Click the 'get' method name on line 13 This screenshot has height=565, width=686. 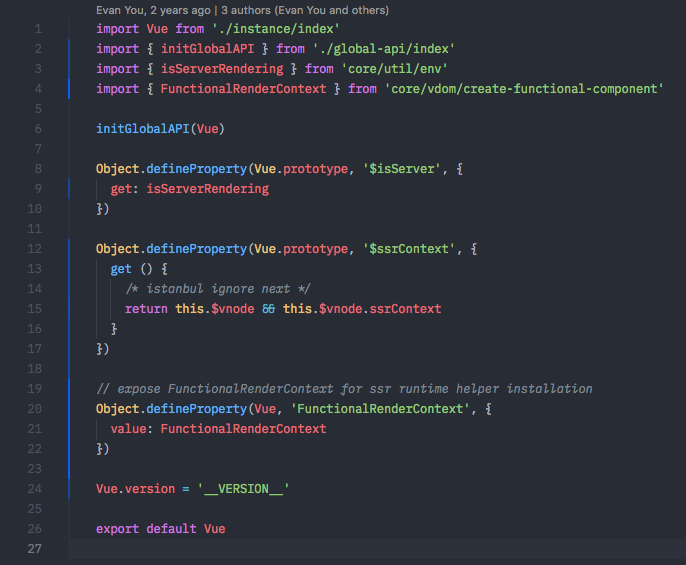click(x=121, y=269)
